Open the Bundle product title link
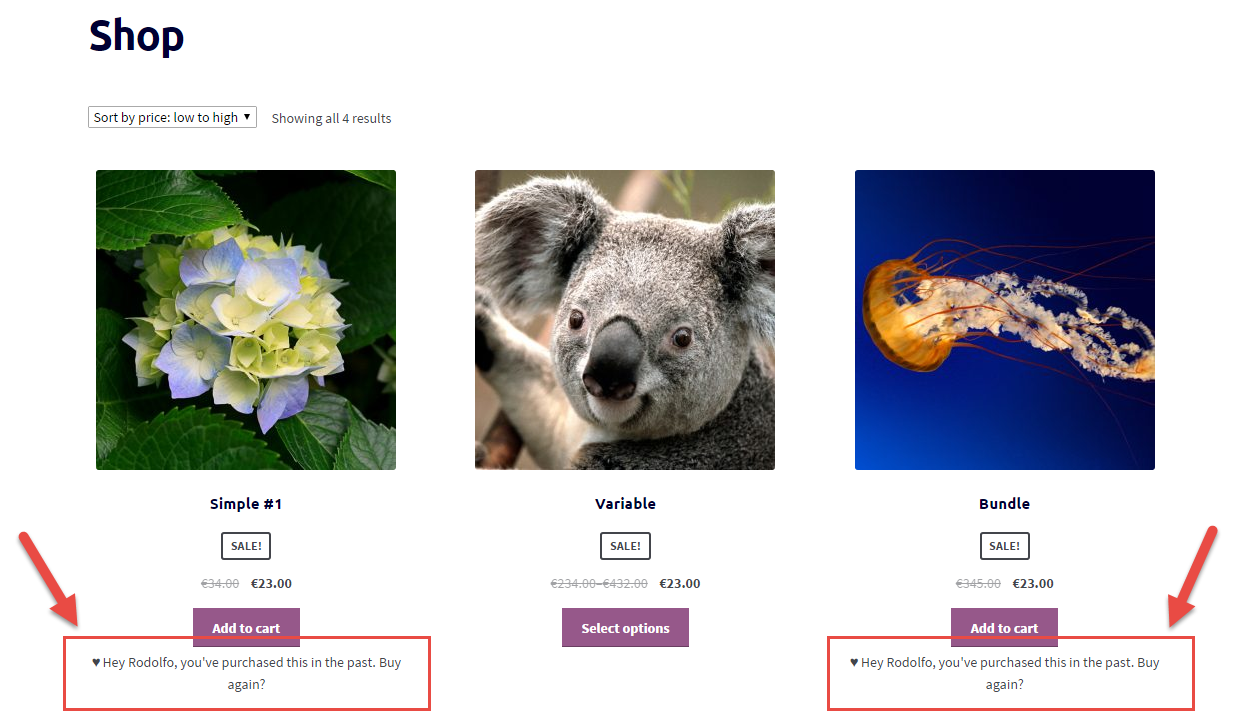This screenshot has height=724, width=1253. 1004,503
